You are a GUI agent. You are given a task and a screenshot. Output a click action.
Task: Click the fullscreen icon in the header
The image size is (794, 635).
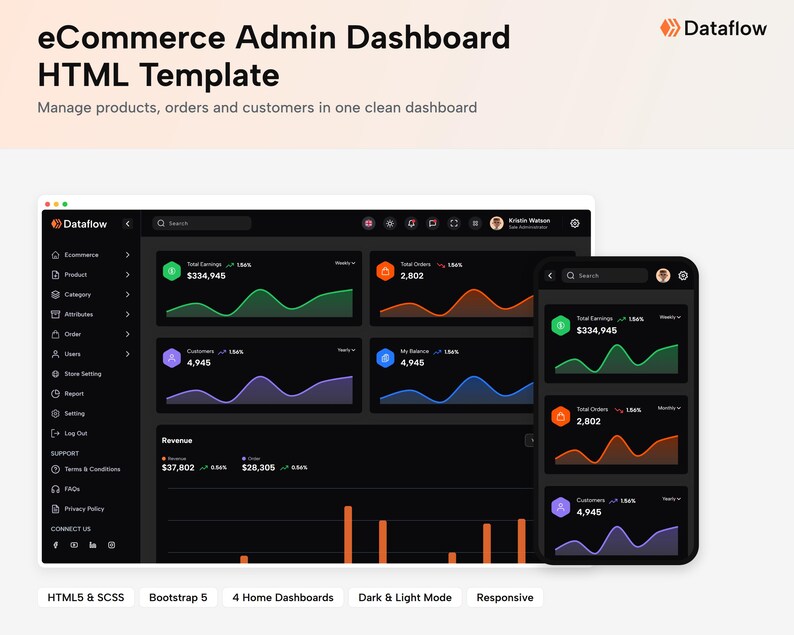pyautogui.click(x=454, y=223)
